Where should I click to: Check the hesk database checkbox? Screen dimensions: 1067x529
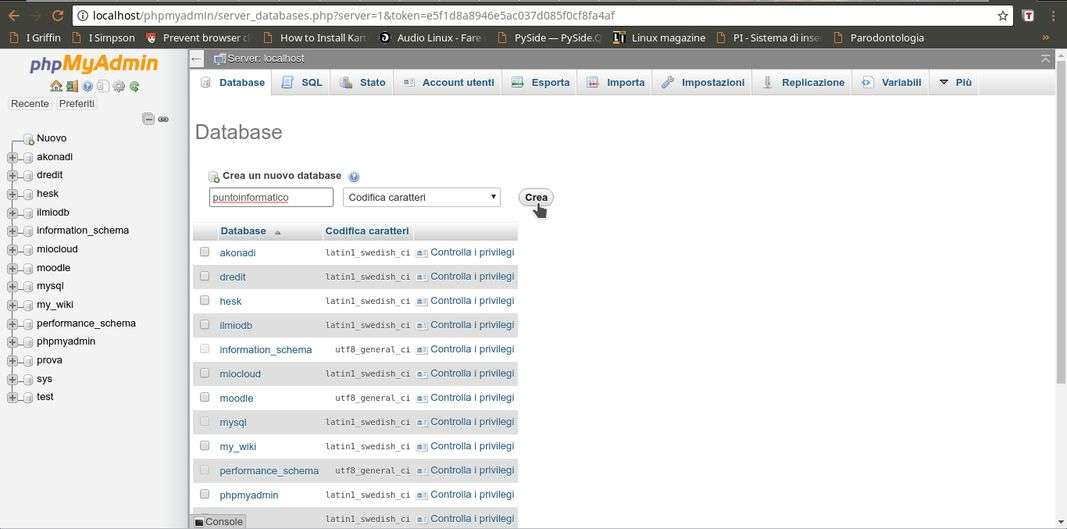tap(204, 300)
